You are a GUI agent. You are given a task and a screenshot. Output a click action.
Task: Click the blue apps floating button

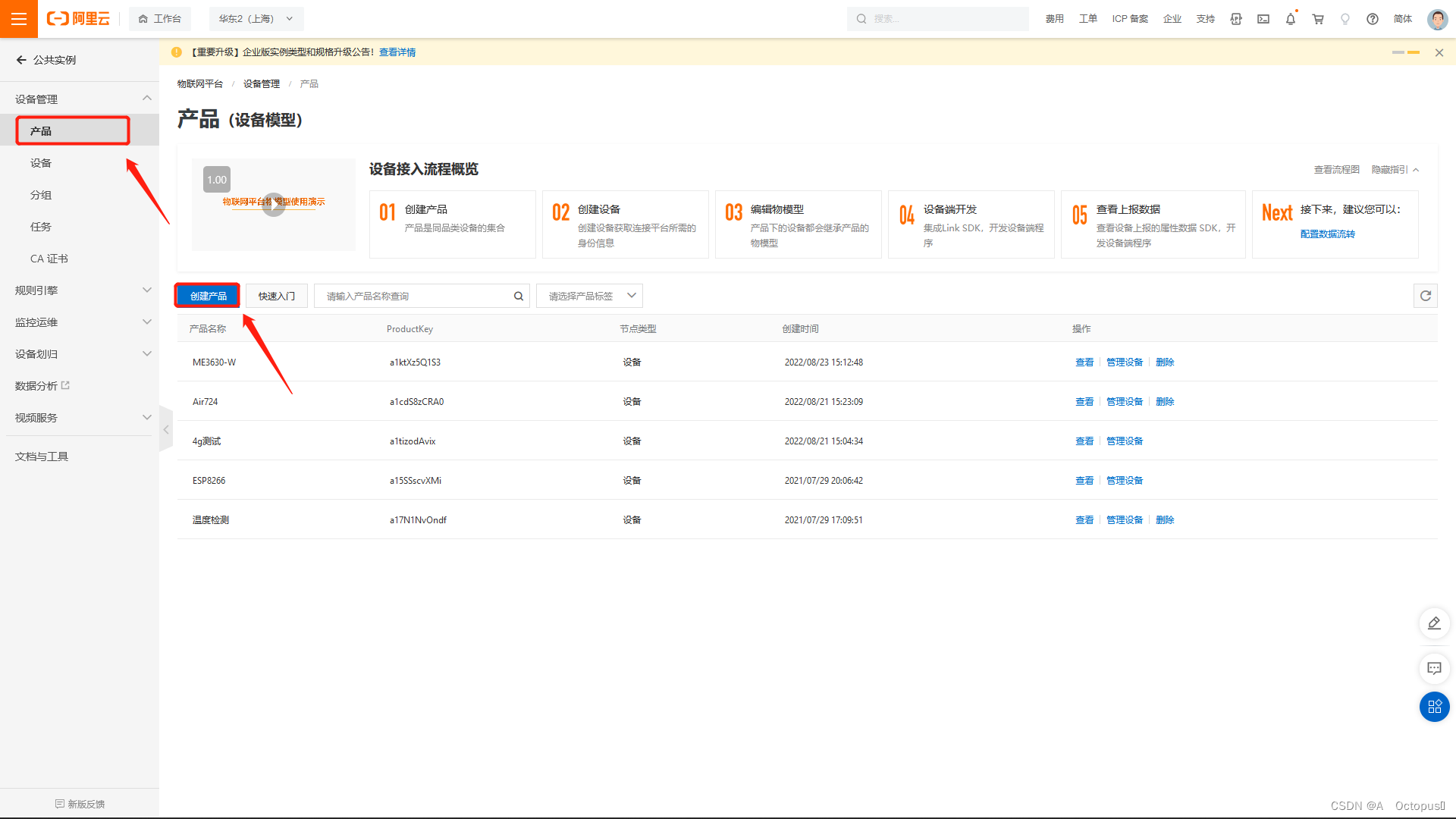[1434, 707]
